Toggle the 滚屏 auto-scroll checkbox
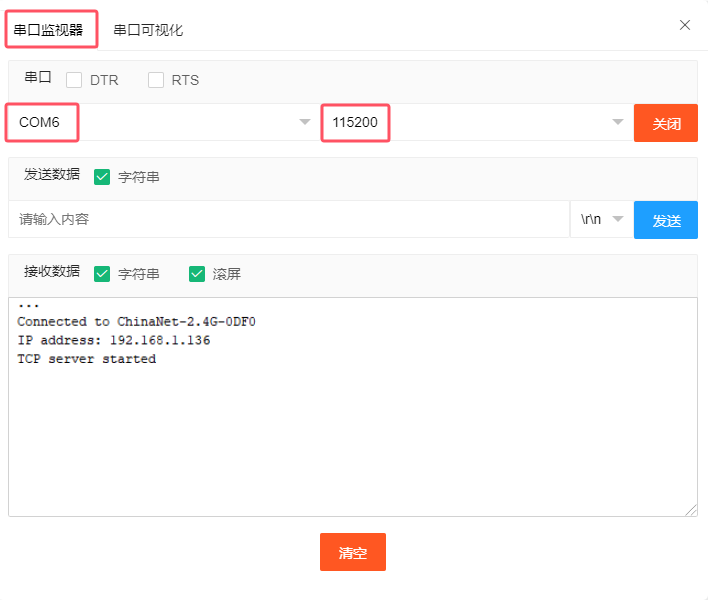Image resolution: width=708 pixels, height=600 pixels. pos(197,274)
